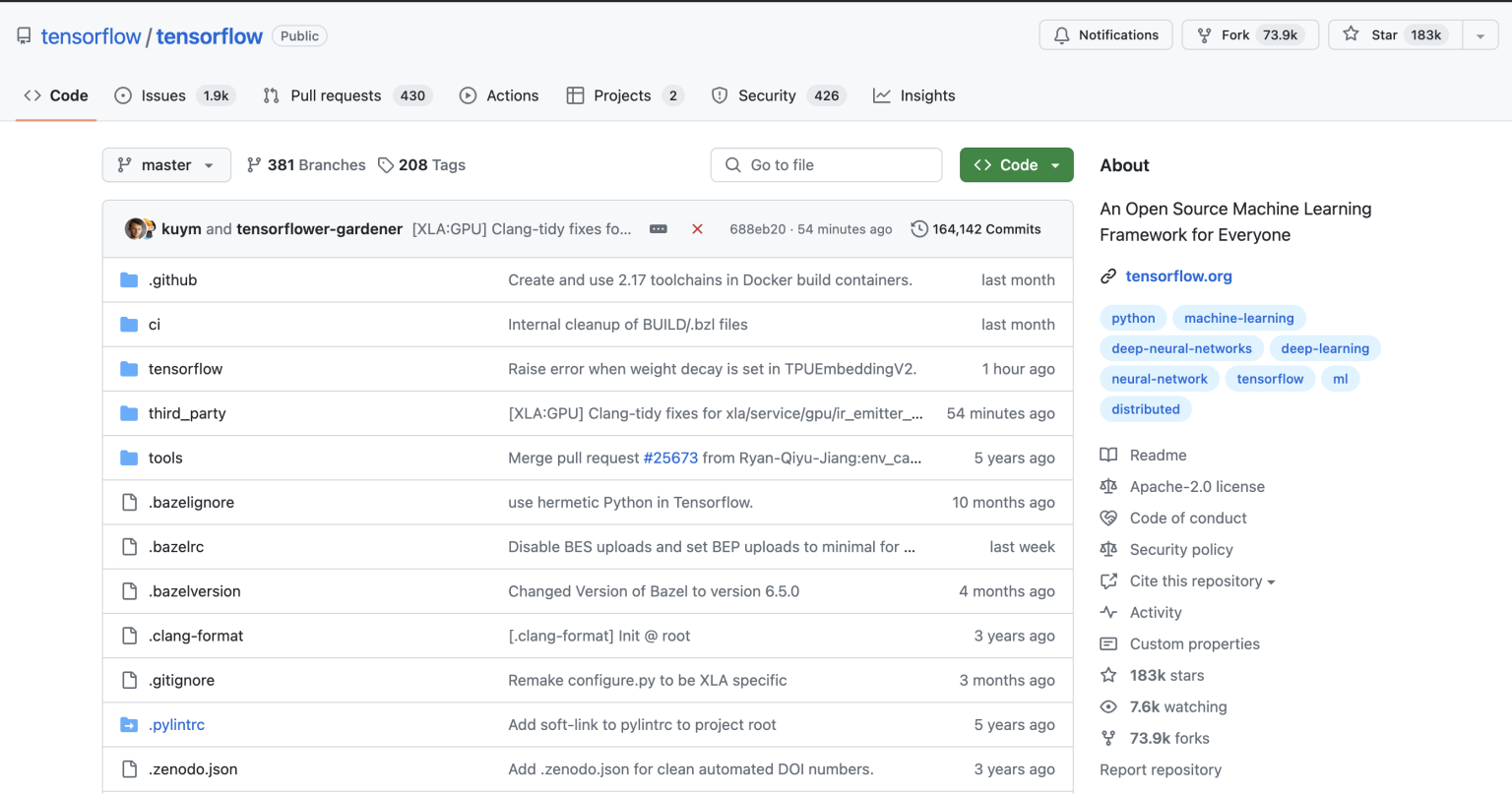The width and height of the screenshot is (1512, 794).
Task: Open the Apache-2.0 license via the scales icon
Action: coord(1108,486)
